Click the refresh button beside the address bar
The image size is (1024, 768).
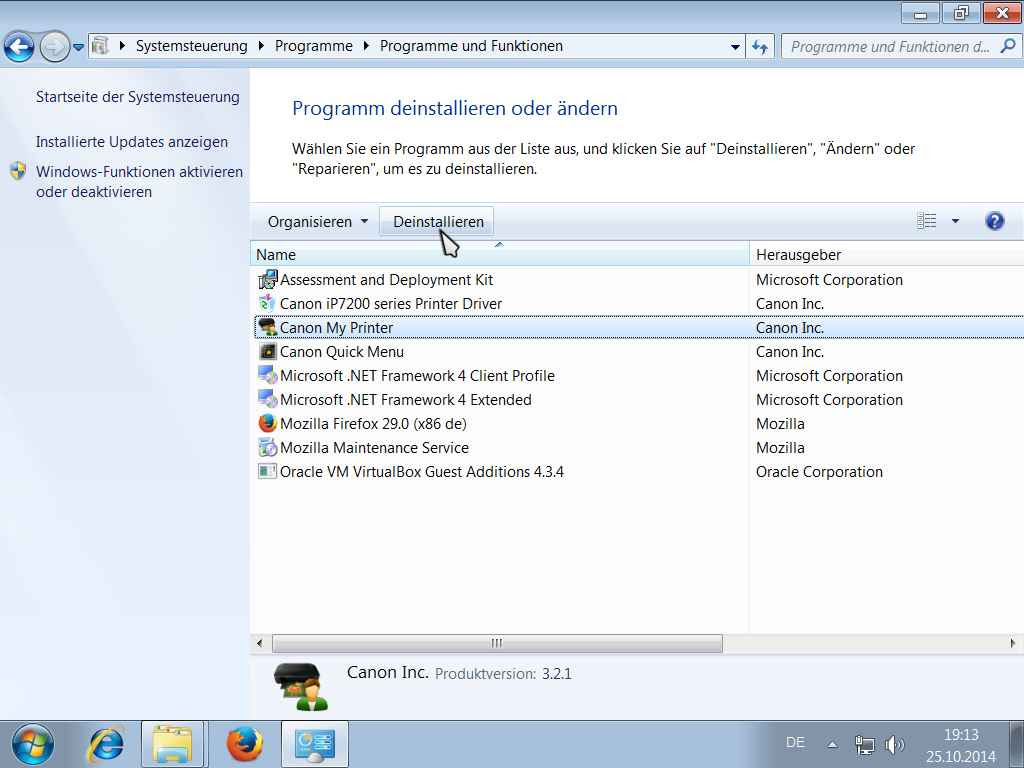(x=760, y=47)
